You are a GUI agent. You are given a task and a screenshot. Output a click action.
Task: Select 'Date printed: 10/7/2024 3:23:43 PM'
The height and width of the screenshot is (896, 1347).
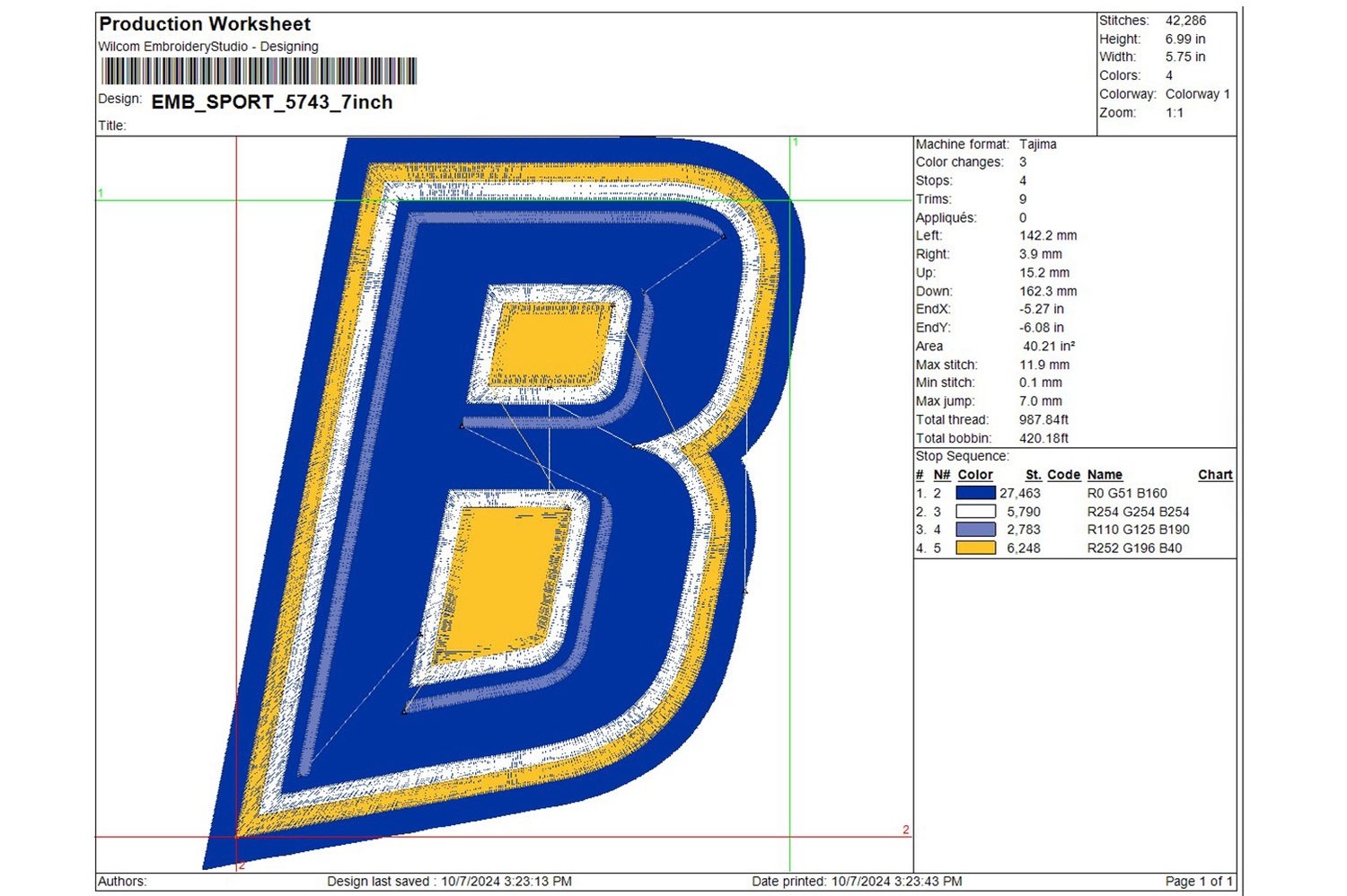click(857, 882)
